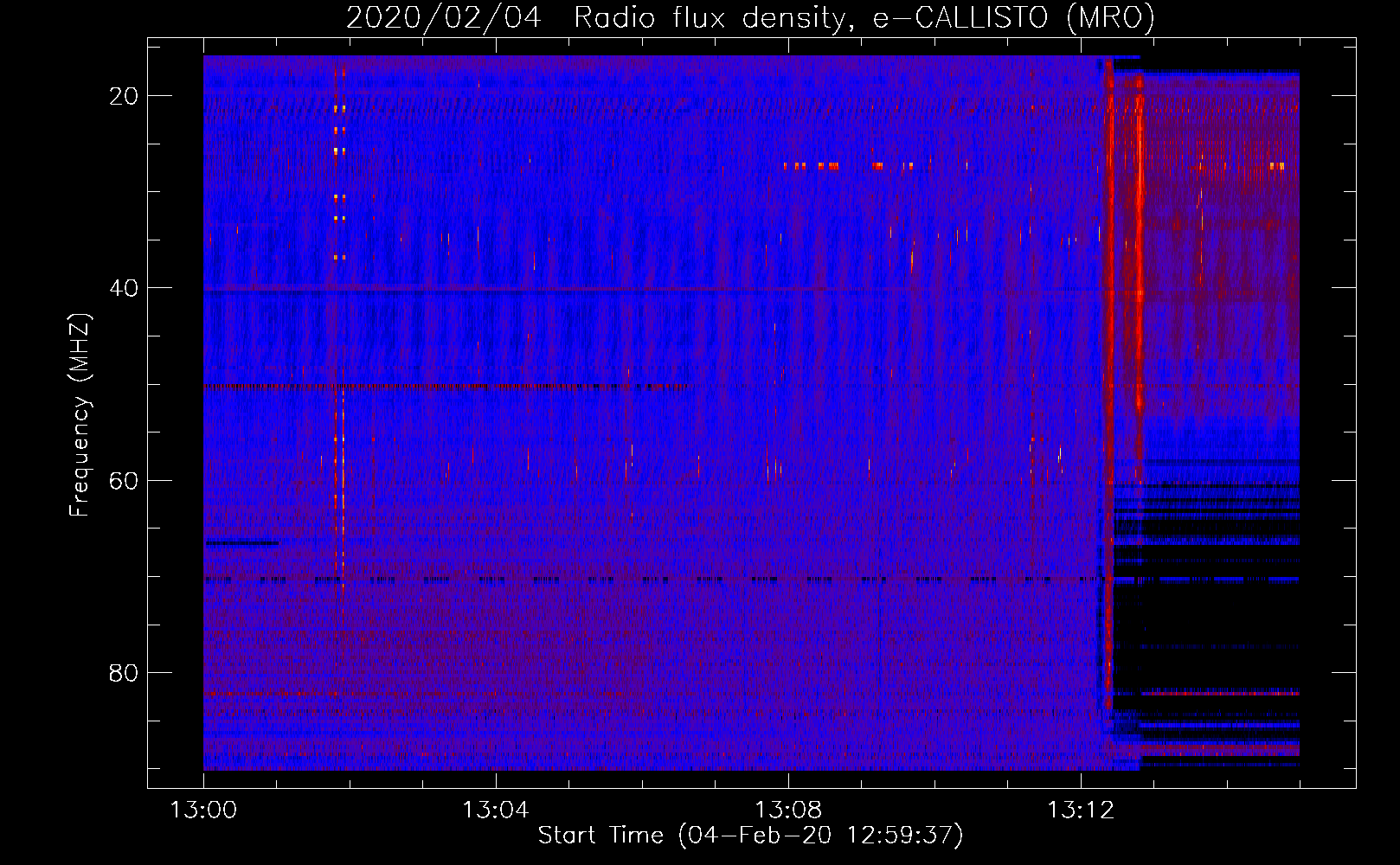Click the 'Frequency (MHZ)' axis label
This screenshot has width=1400, height=865.
[80, 415]
